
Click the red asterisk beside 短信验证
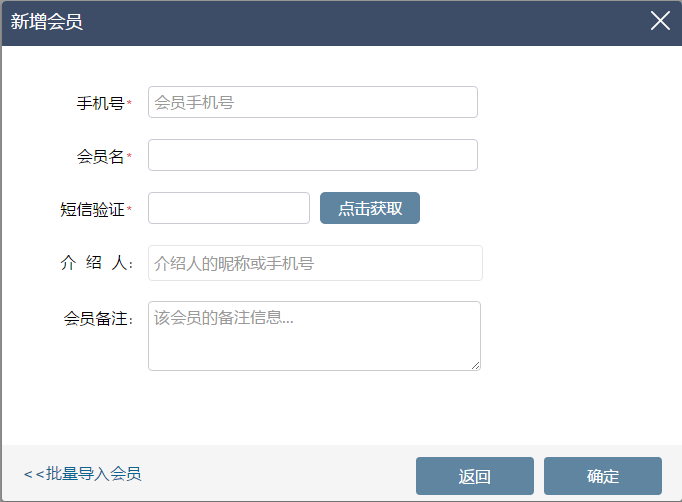[129, 208]
